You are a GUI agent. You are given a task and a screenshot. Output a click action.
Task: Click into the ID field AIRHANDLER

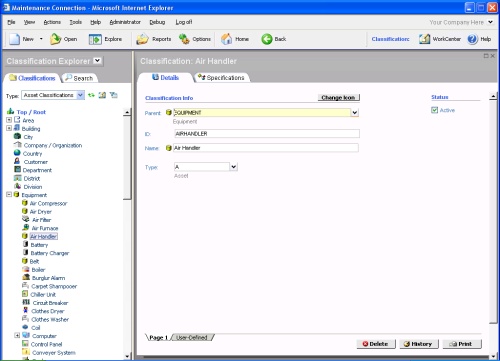[x=267, y=134]
